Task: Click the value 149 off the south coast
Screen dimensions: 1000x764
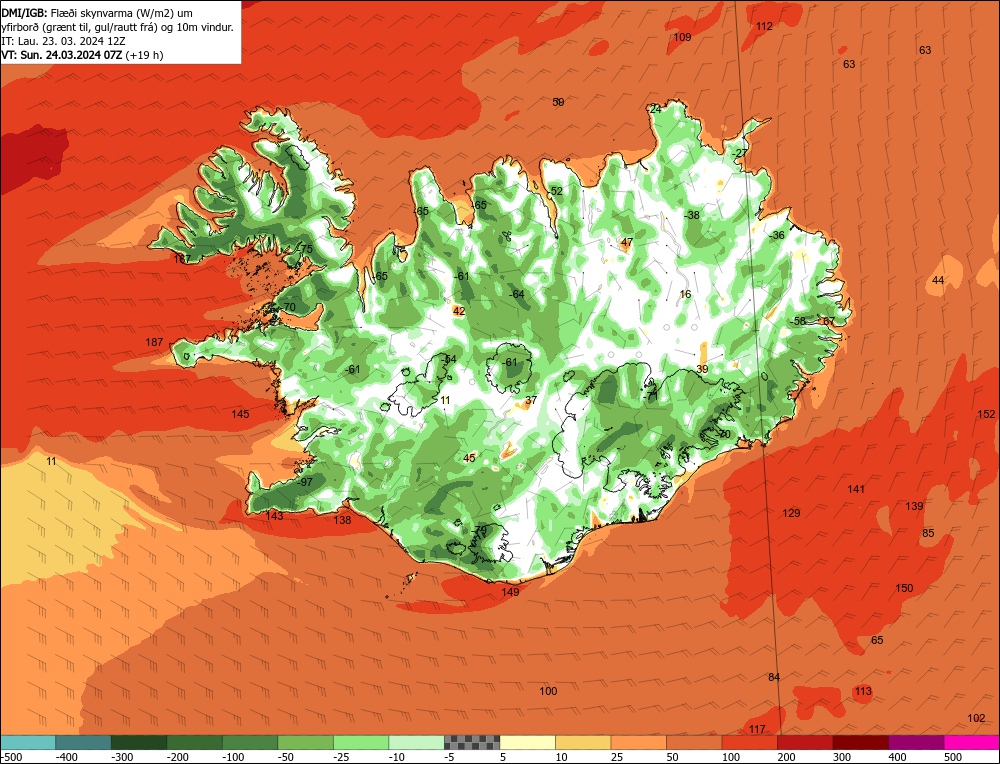Action: [510, 592]
